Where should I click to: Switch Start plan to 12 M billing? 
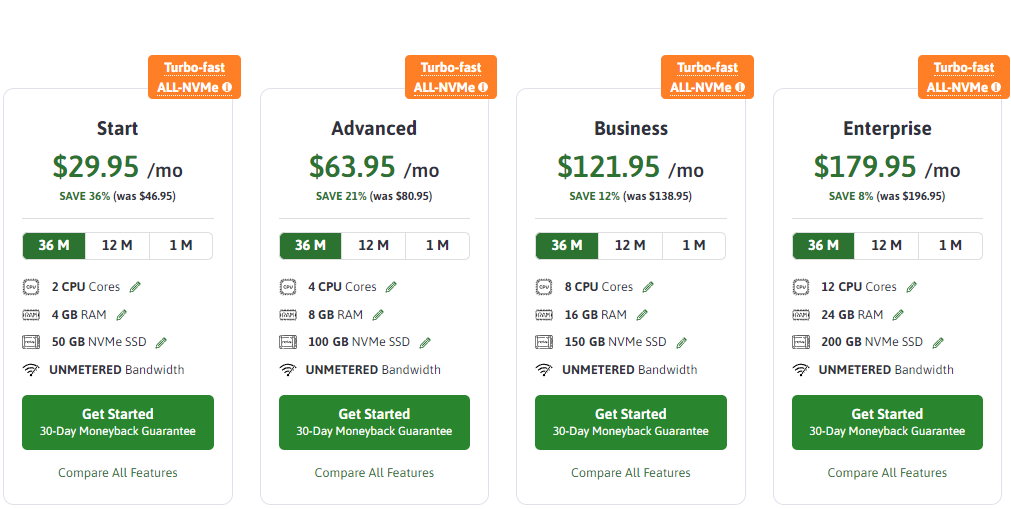(x=117, y=245)
